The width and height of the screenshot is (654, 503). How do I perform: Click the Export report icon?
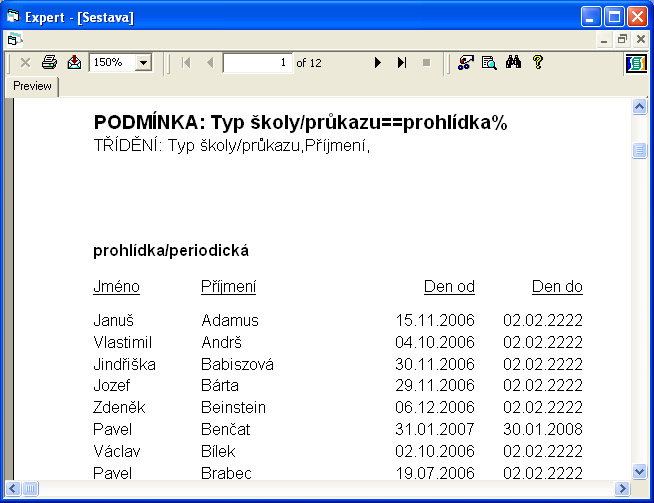click(74, 63)
